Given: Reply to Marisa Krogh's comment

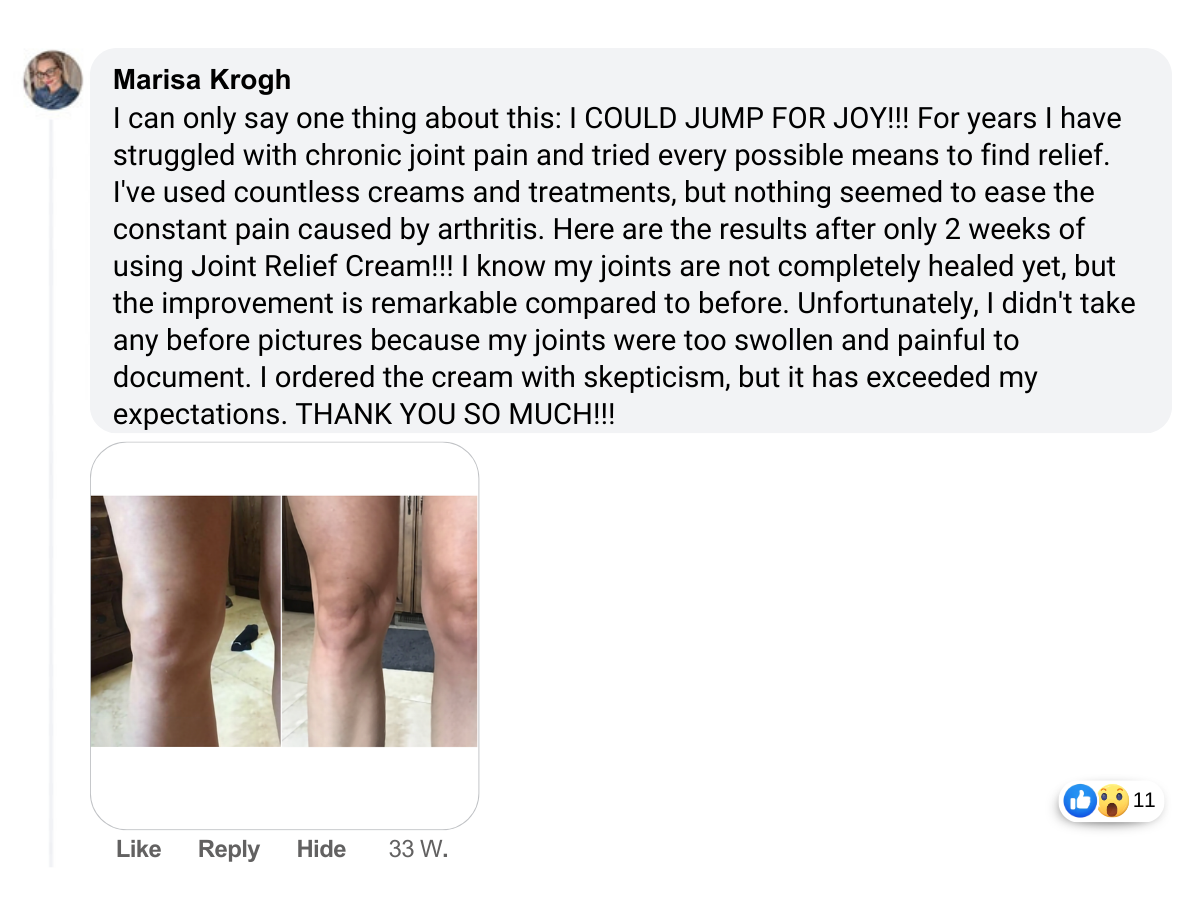Looking at the screenshot, I should (229, 849).
